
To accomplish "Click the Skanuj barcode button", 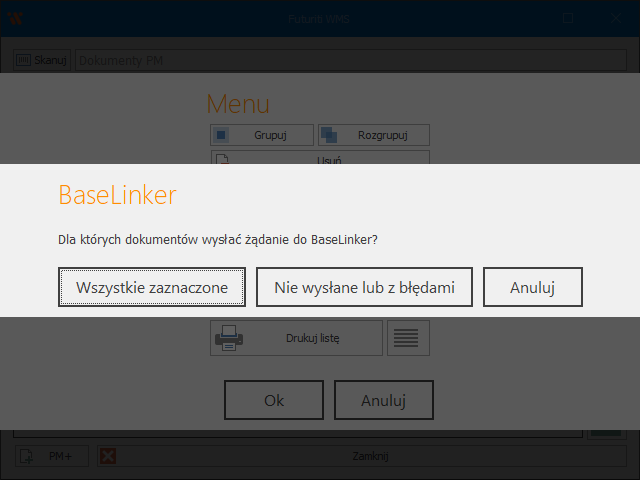I will point(42,60).
